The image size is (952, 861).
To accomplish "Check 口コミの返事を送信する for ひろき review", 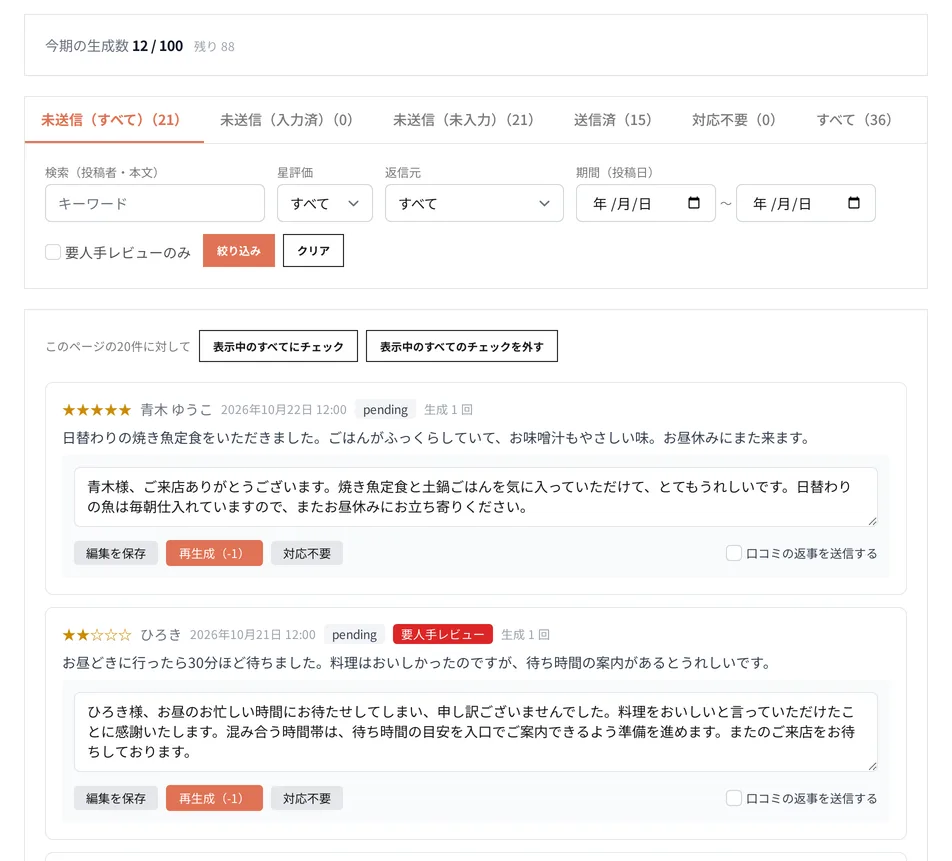I will (733, 798).
